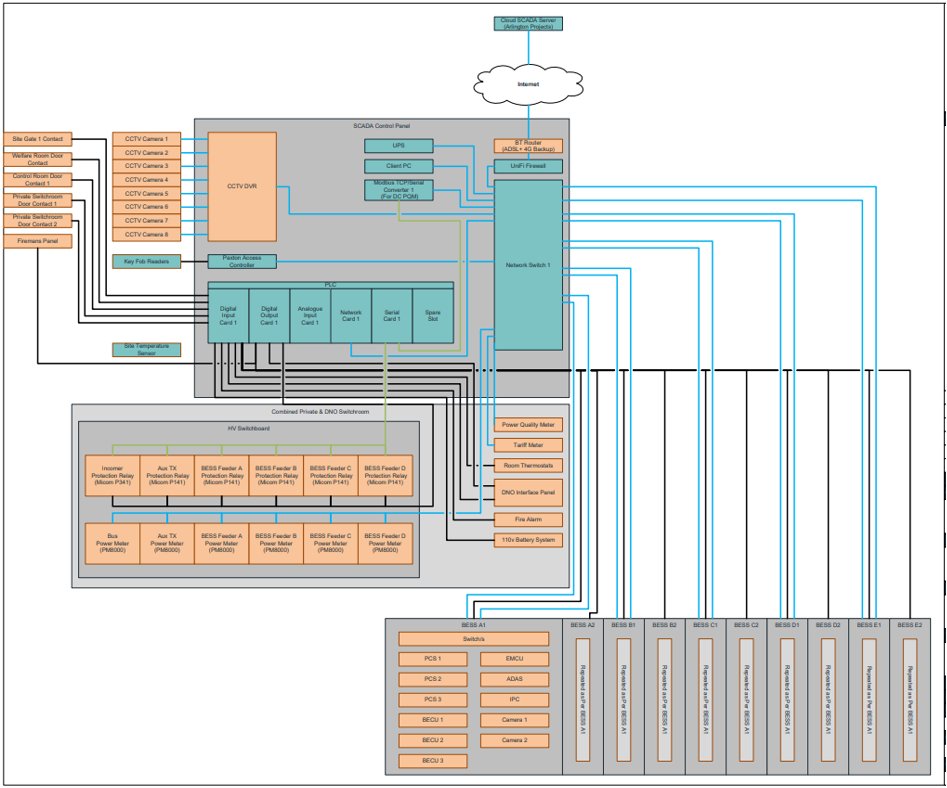947x788 pixels.
Task: Click the DNO Interface Panel box
Action: click(527, 492)
